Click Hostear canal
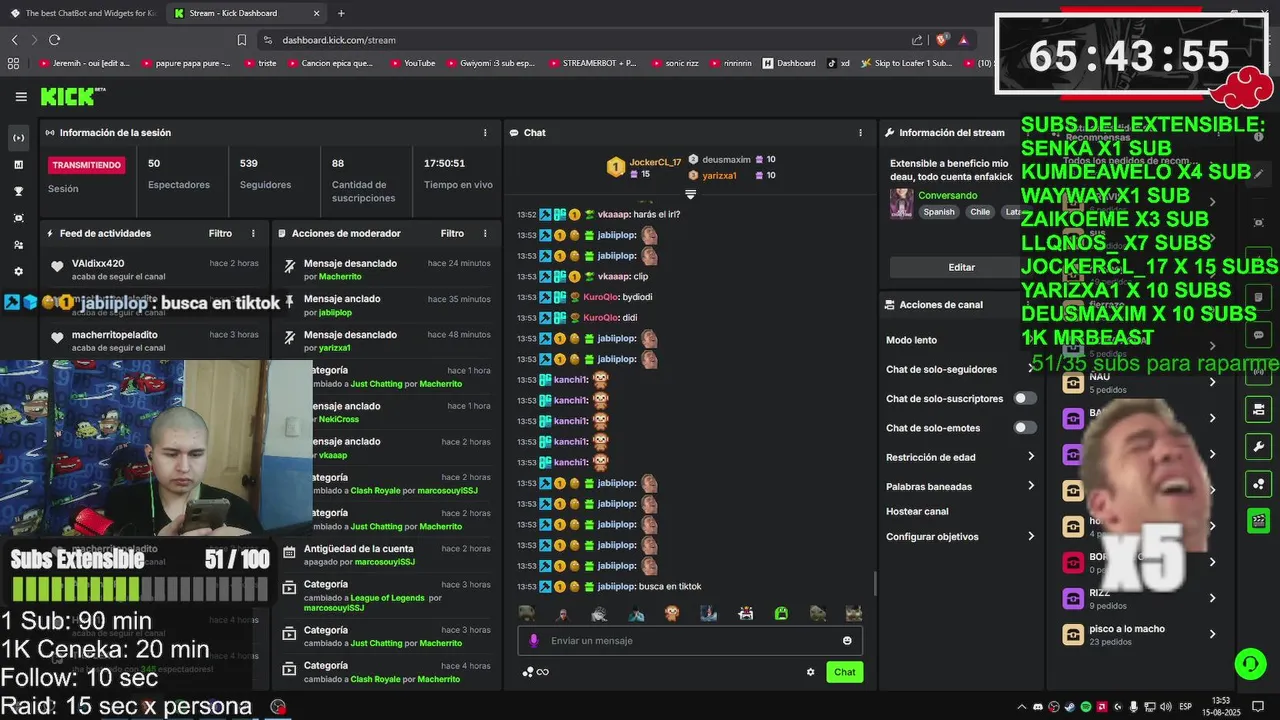The height and width of the screenshot is (720, 1280). point(917,511)
